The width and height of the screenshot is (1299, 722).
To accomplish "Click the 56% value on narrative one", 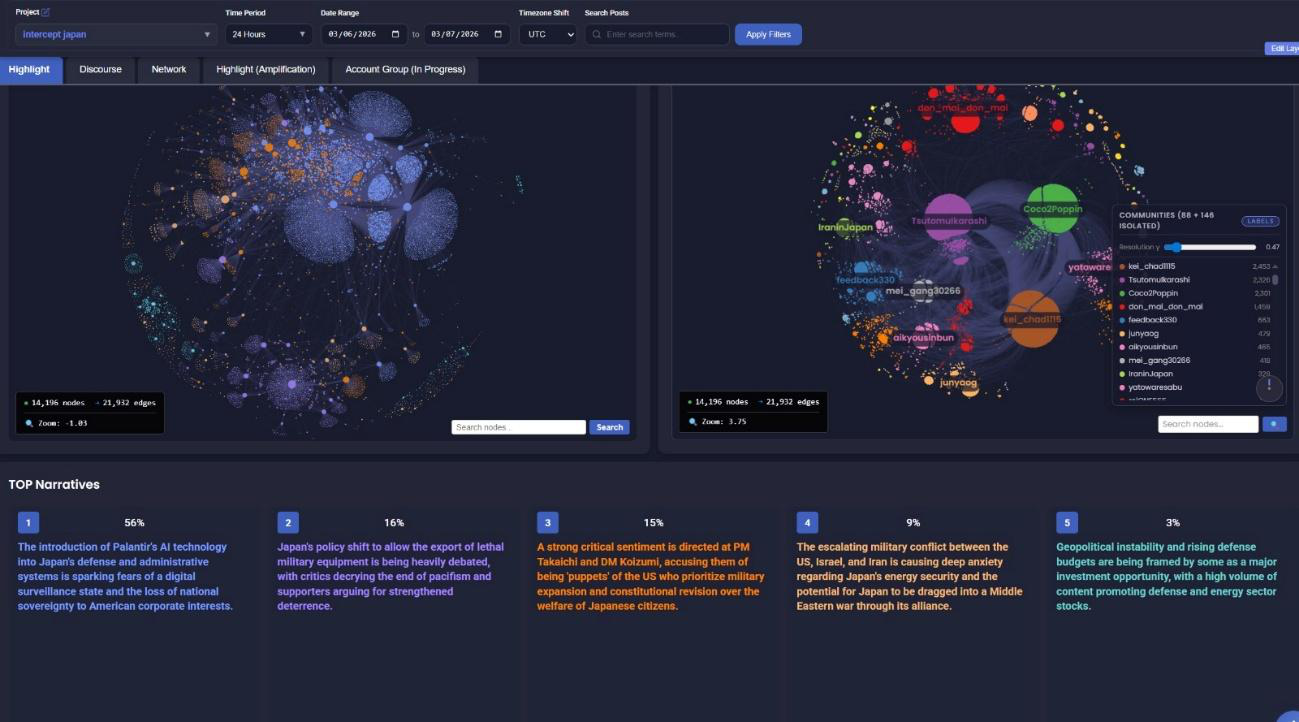I will [134, 522].
